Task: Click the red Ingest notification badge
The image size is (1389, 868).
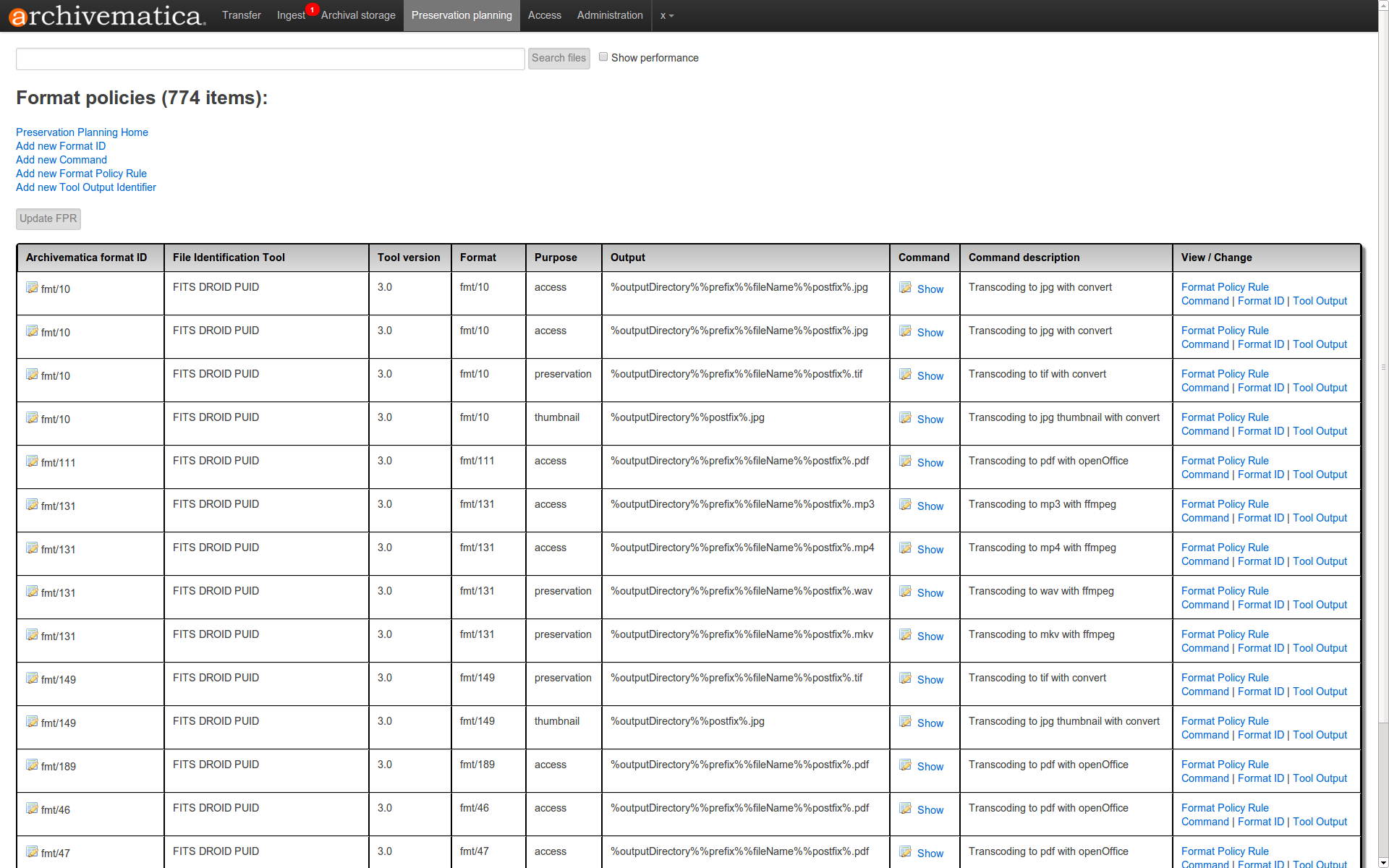Action: click(x=312, y=9)
